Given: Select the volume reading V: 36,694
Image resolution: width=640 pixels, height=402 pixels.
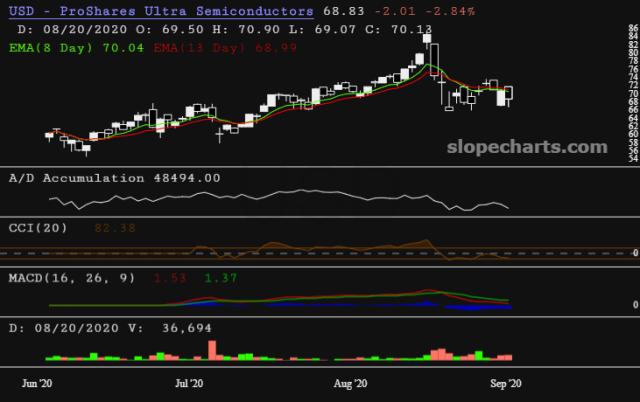Looking at the screenshot, I should click(x=170, y=328).
